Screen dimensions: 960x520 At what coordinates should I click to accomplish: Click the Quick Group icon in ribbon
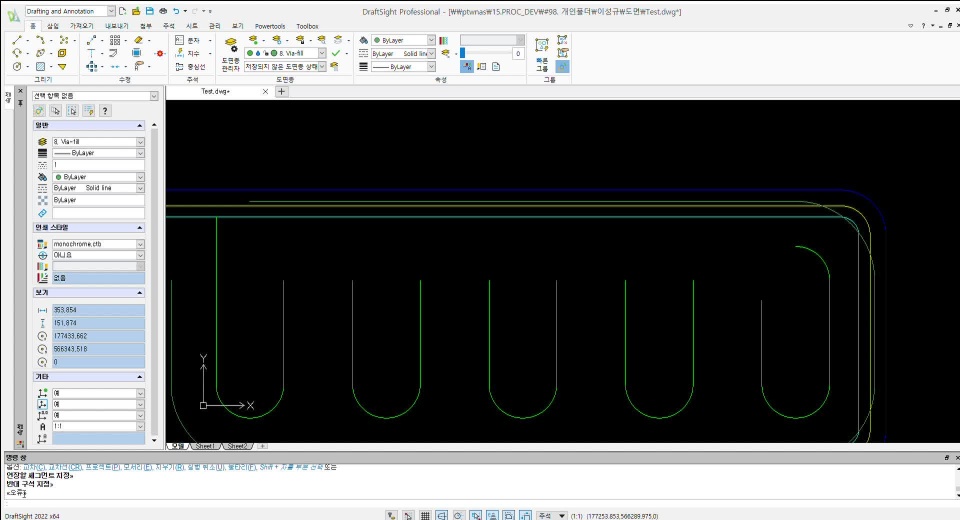click(x=541, y=45)
